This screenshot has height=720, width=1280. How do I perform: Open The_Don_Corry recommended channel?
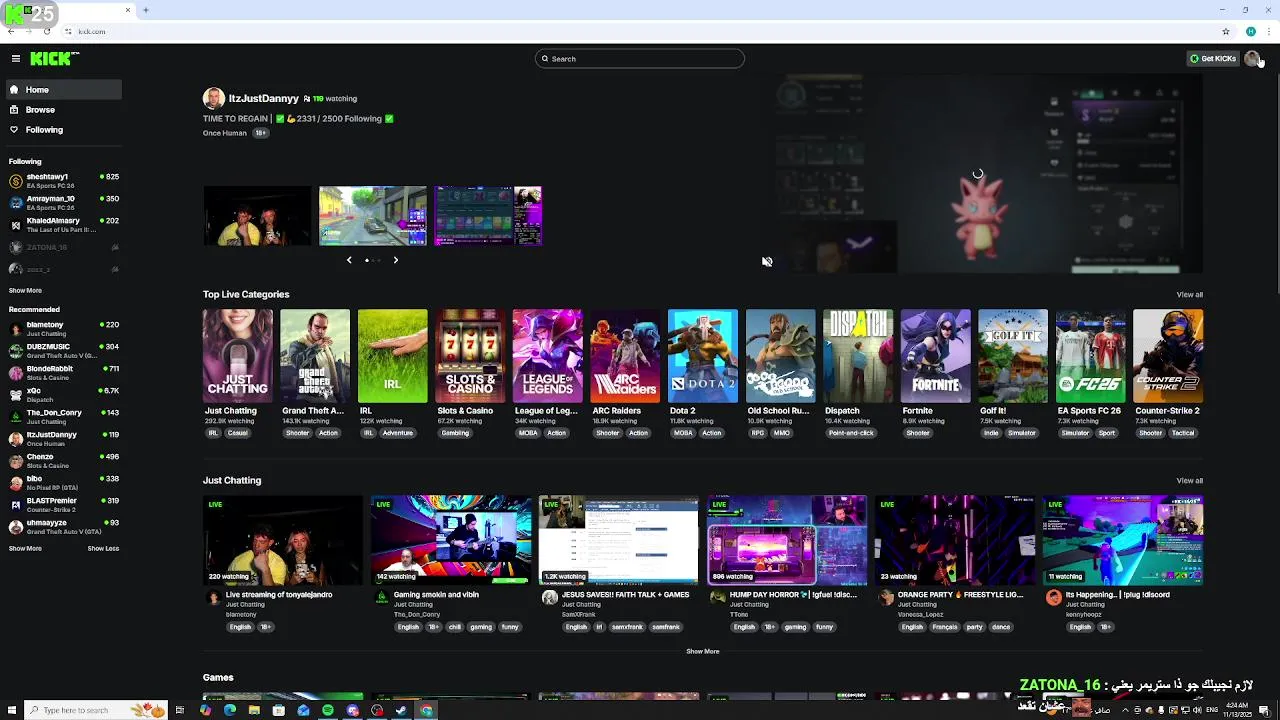point(62,417)
